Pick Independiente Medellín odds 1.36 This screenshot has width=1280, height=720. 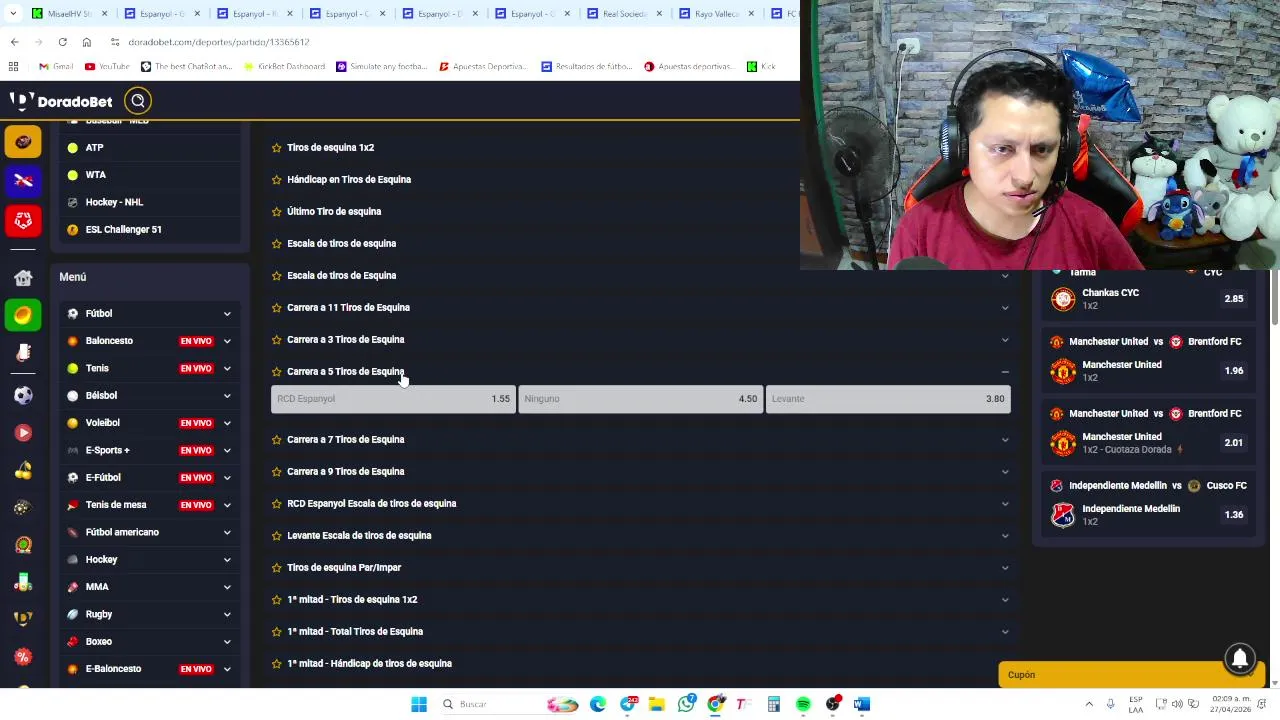coord(1234,515)
